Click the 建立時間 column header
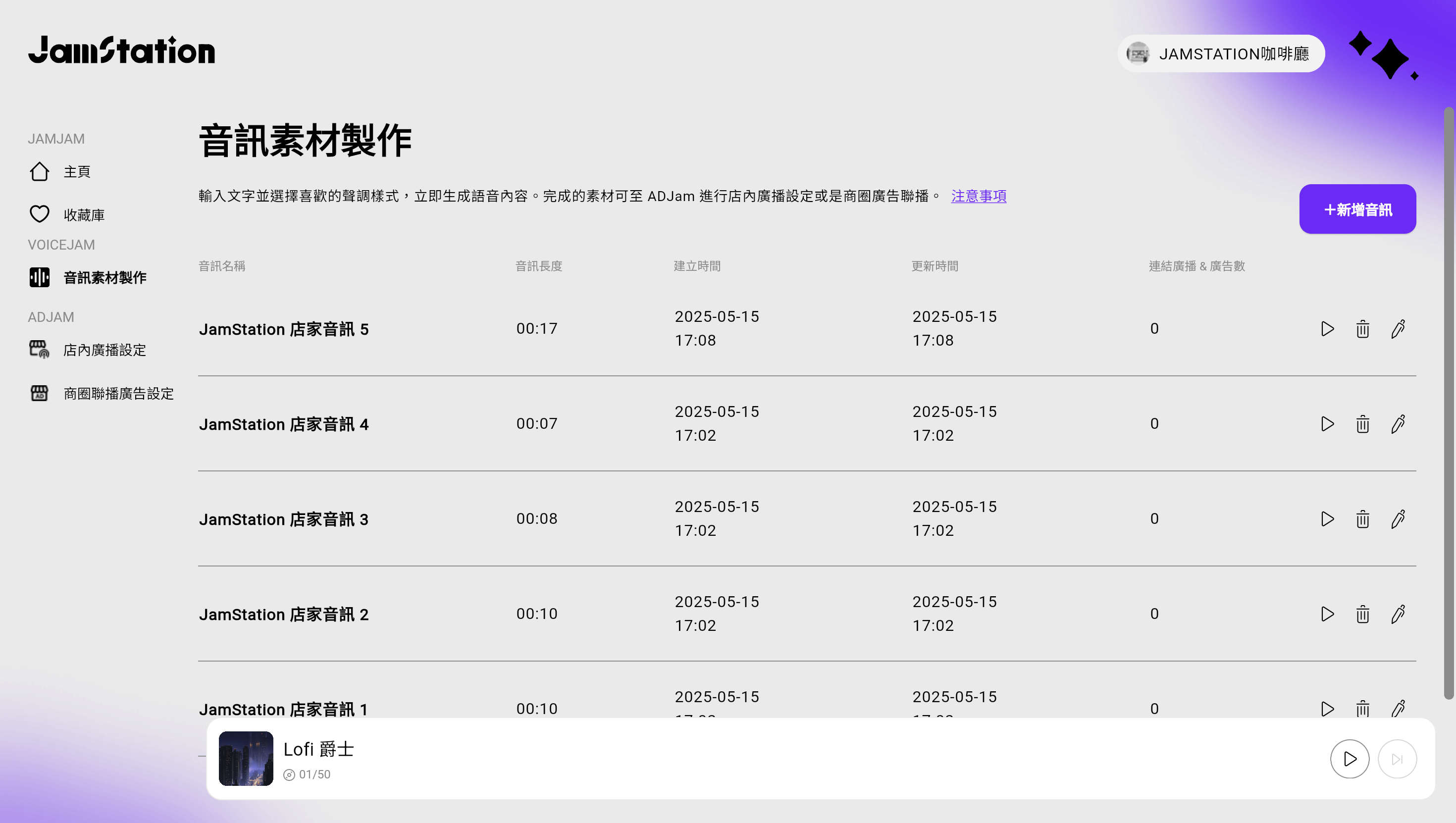The width and height of the screenshot is (1456, 823). [x=697, y=265]
